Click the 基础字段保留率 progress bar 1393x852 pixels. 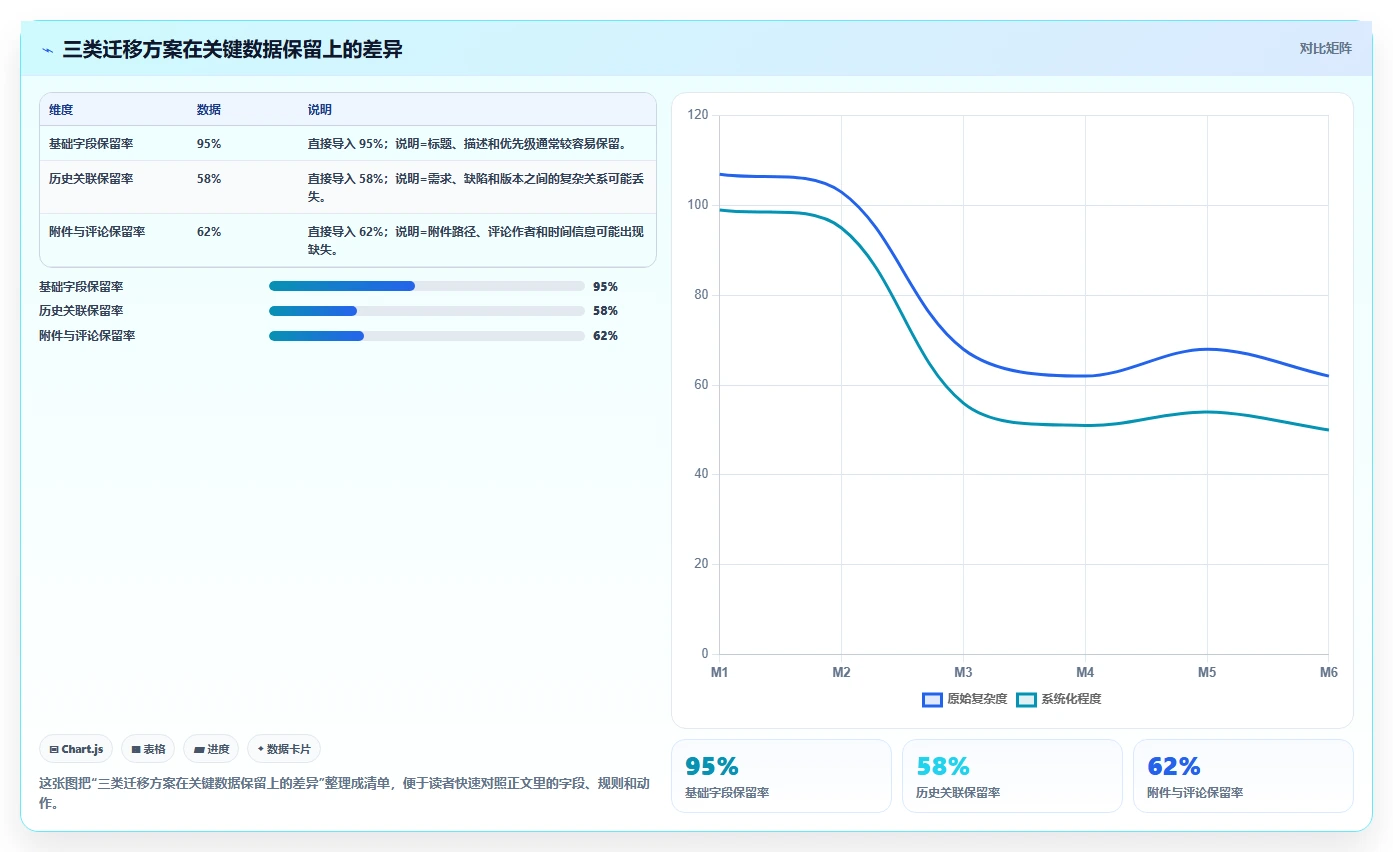pos(427,286)
